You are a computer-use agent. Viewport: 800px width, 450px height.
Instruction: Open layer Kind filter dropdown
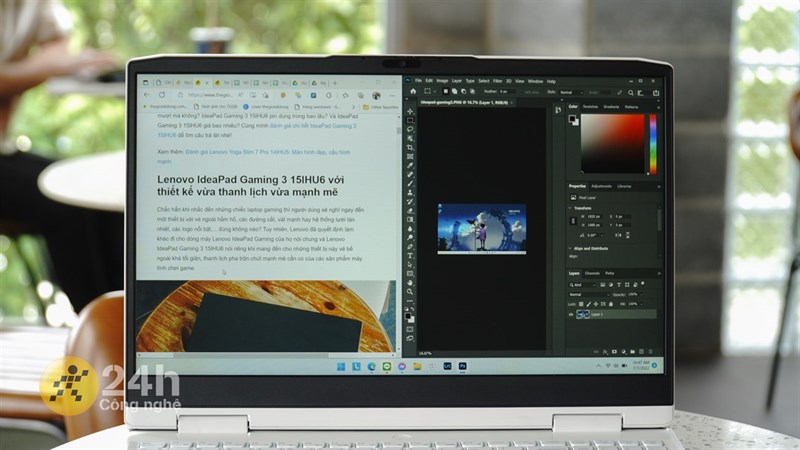(583, 285)
